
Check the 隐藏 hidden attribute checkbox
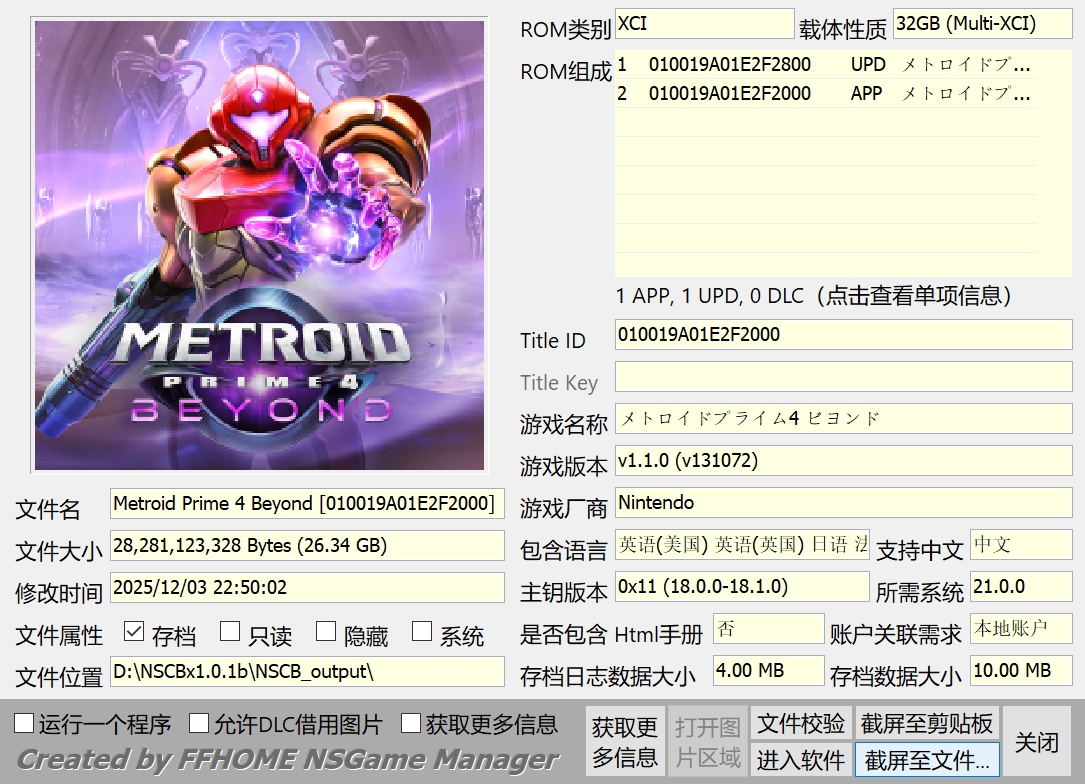pyautogui.click(x=326, y=632)
